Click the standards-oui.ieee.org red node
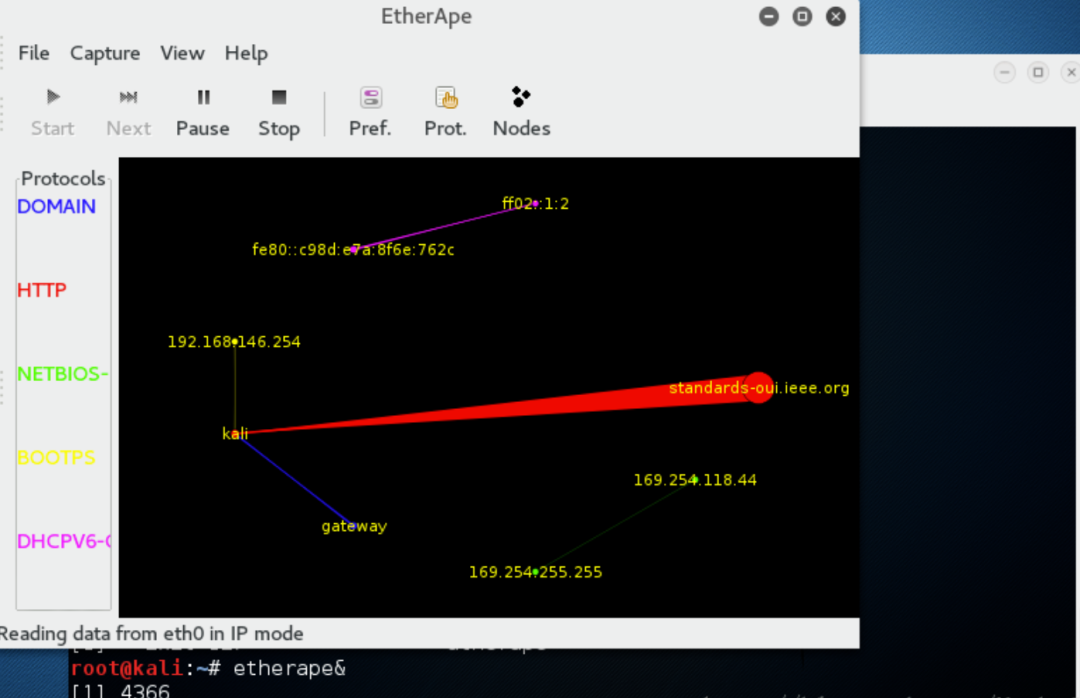This screenshot has height=698, width=1080. [x=759, y=388]
